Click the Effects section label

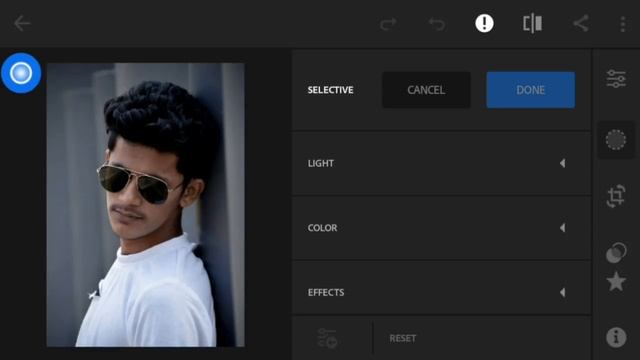pos(326,292)
